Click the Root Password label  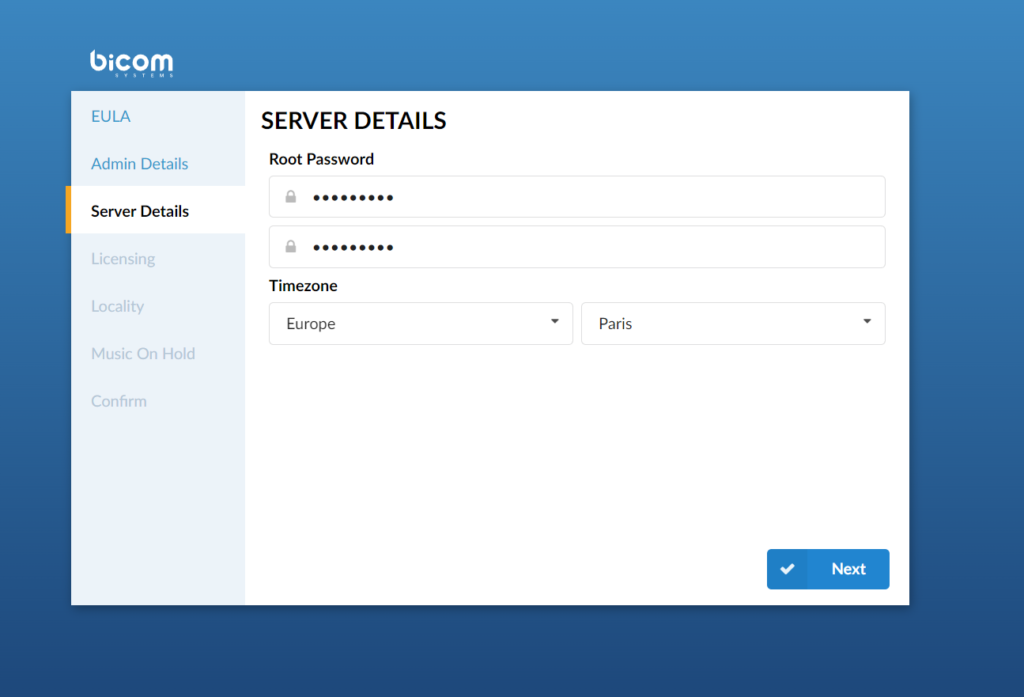click(x=321, y=158)
